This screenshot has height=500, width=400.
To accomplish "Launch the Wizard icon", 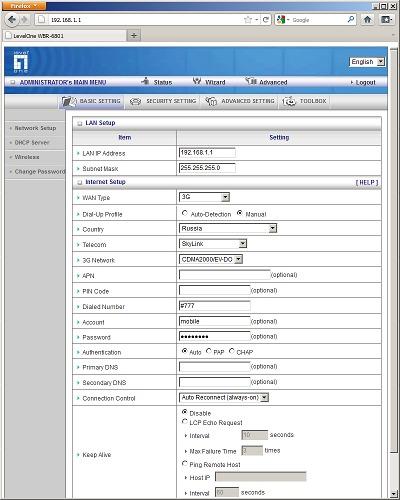I will 197,81.
